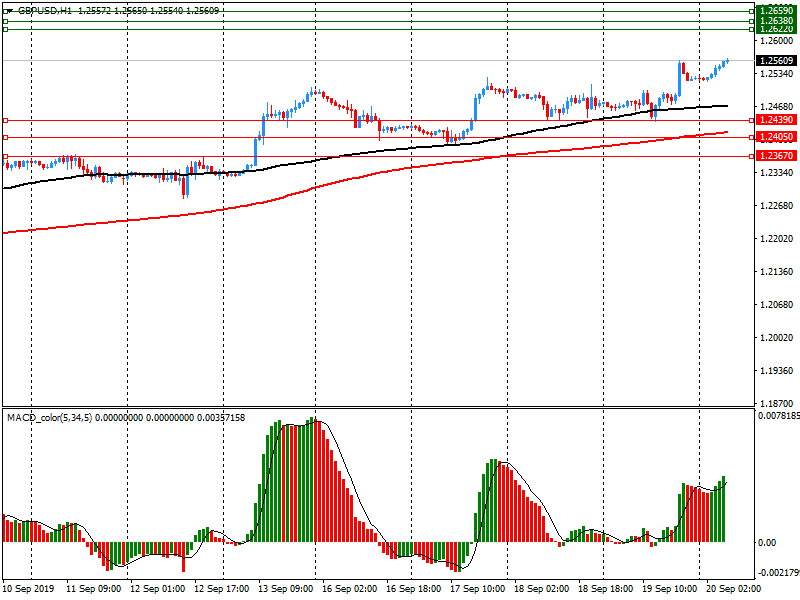Viewport: 800px width, 600px height.
Task: Click left handle of the 1.24390 red line
Action: 6,120
